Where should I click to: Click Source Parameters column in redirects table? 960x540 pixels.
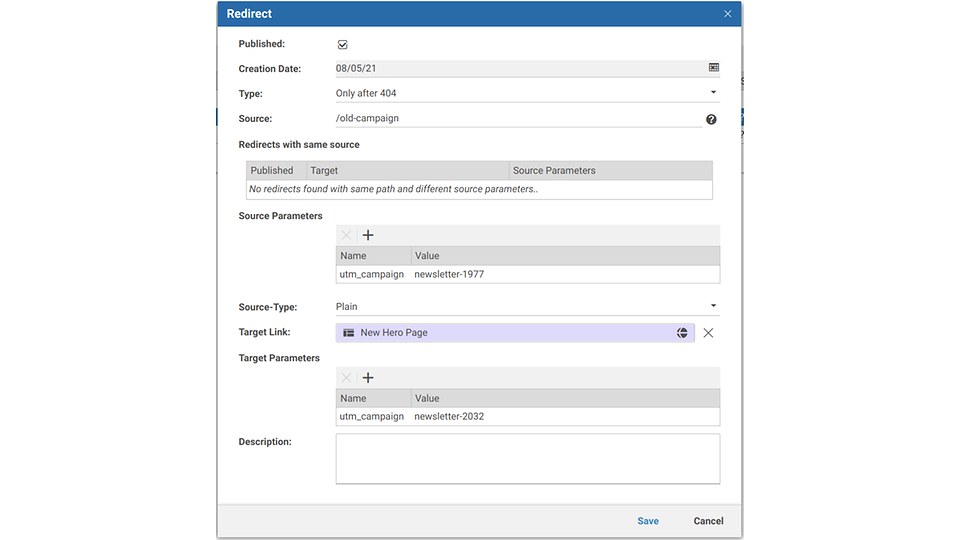tap(610, 170)
